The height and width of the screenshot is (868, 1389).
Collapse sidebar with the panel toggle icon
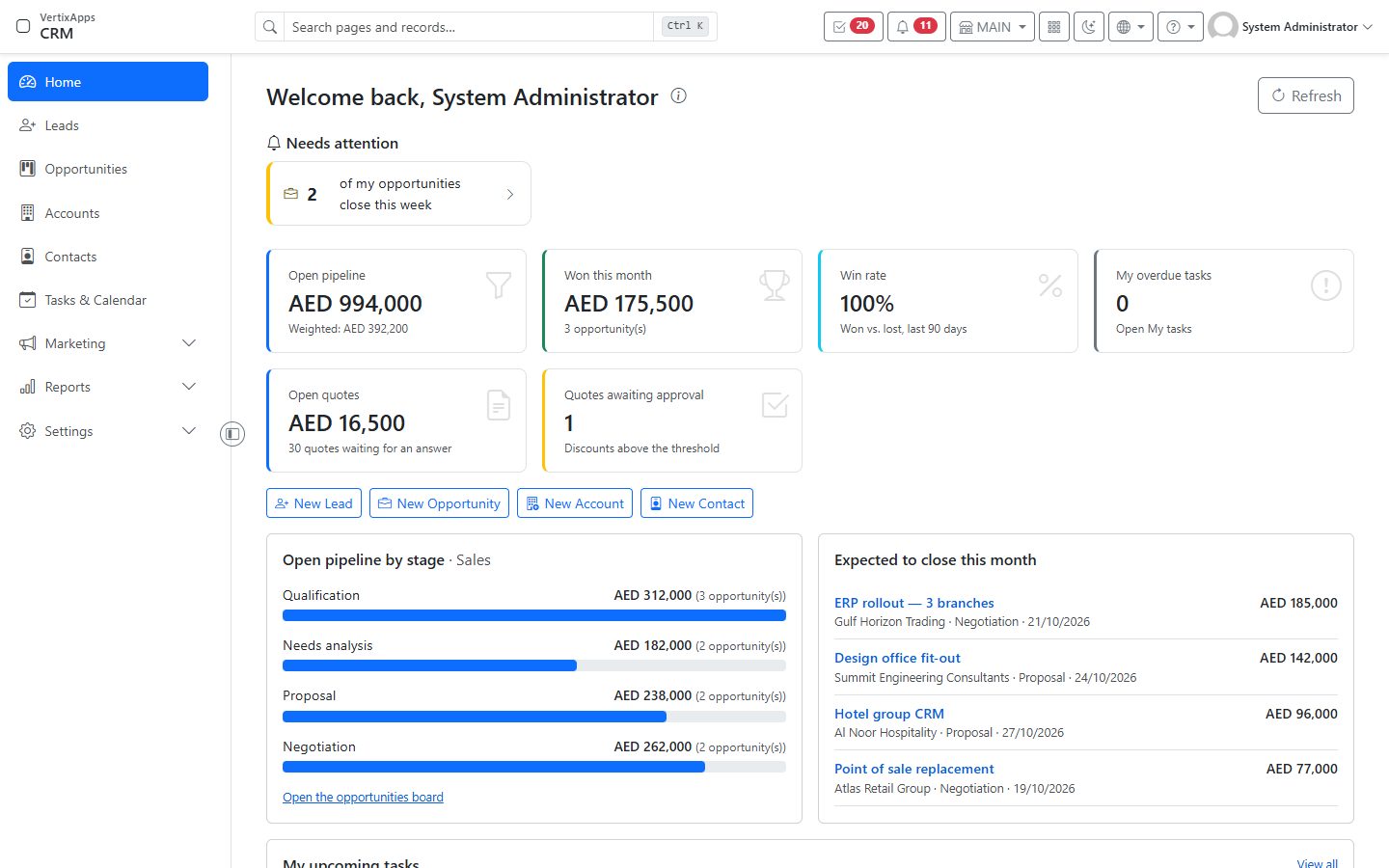click(x=232, y=434)
